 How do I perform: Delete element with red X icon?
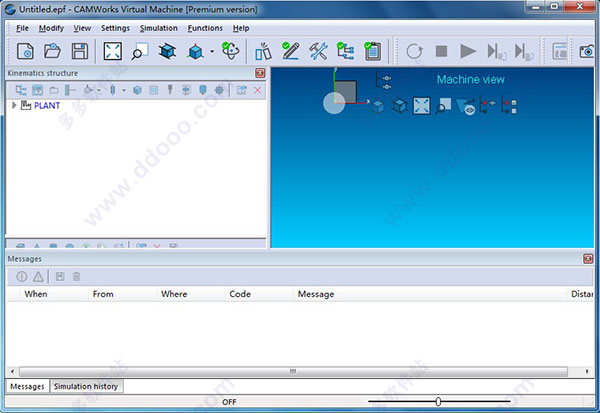[x=258, y=90]
